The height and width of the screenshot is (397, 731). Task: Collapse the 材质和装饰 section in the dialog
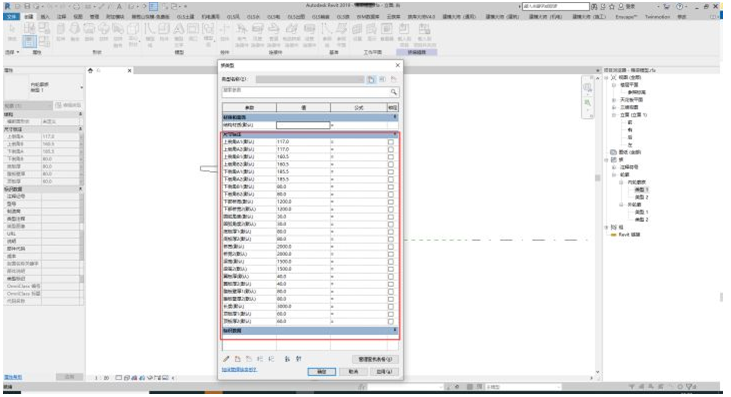pyautogui.click(x=395, y=117)
